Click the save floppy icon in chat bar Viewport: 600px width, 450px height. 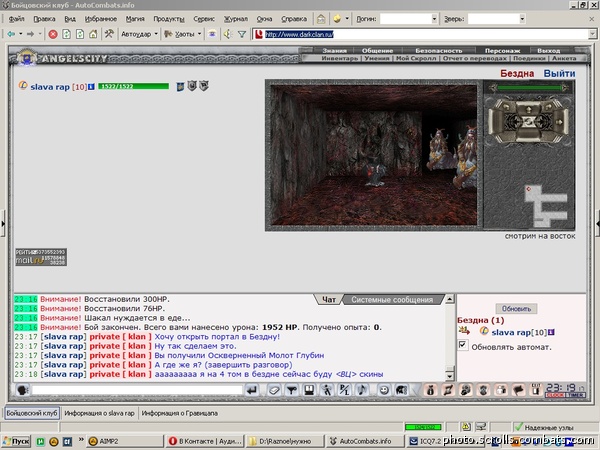tap(309, 390)
